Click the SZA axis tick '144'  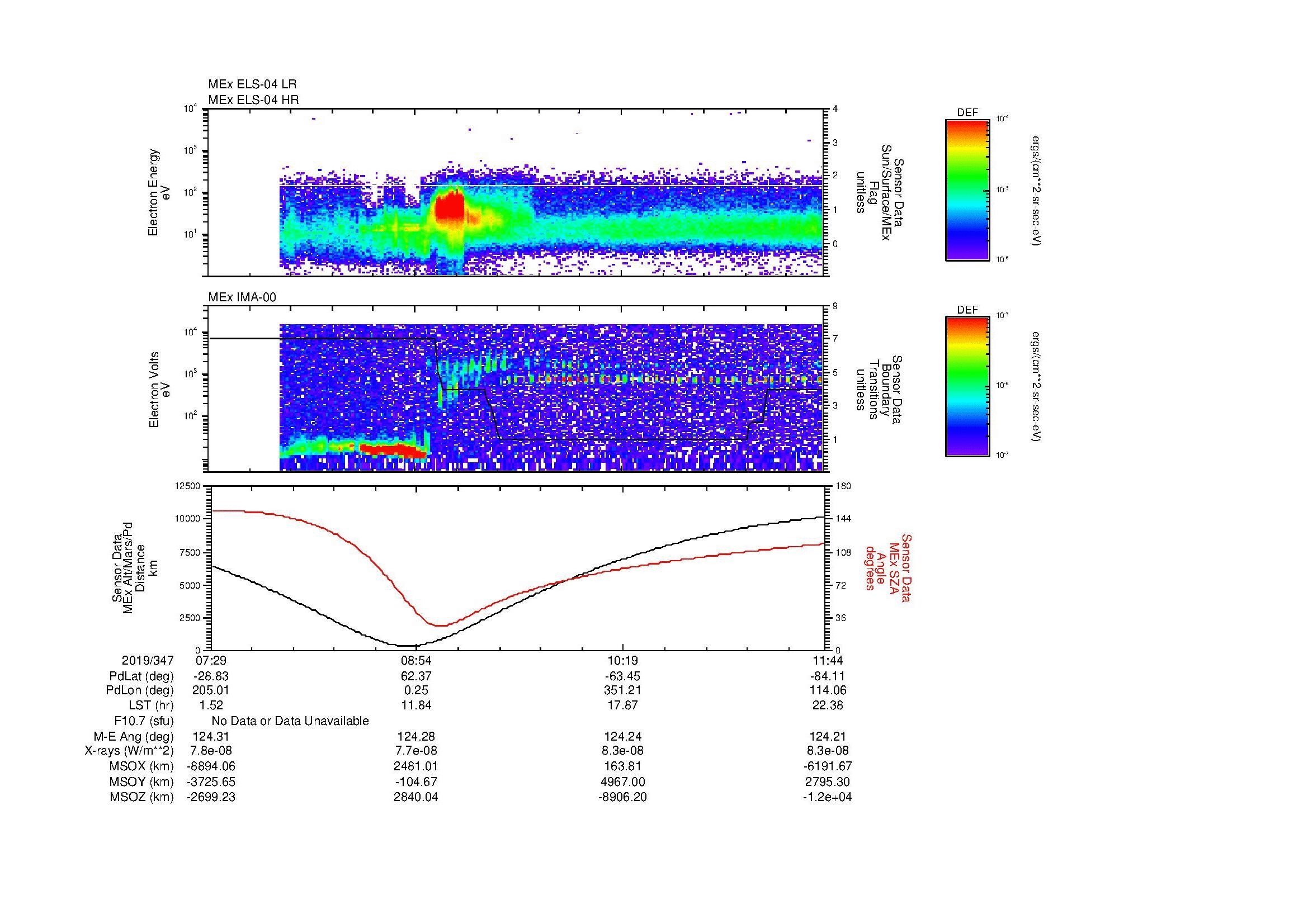click(843, 519)
